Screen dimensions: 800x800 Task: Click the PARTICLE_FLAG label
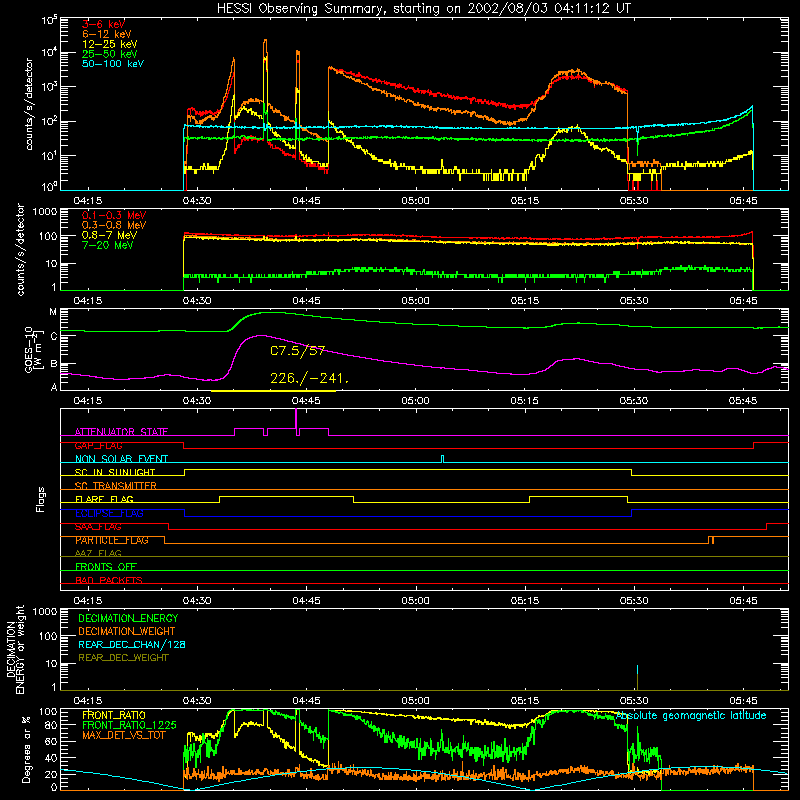pos(112,540)
